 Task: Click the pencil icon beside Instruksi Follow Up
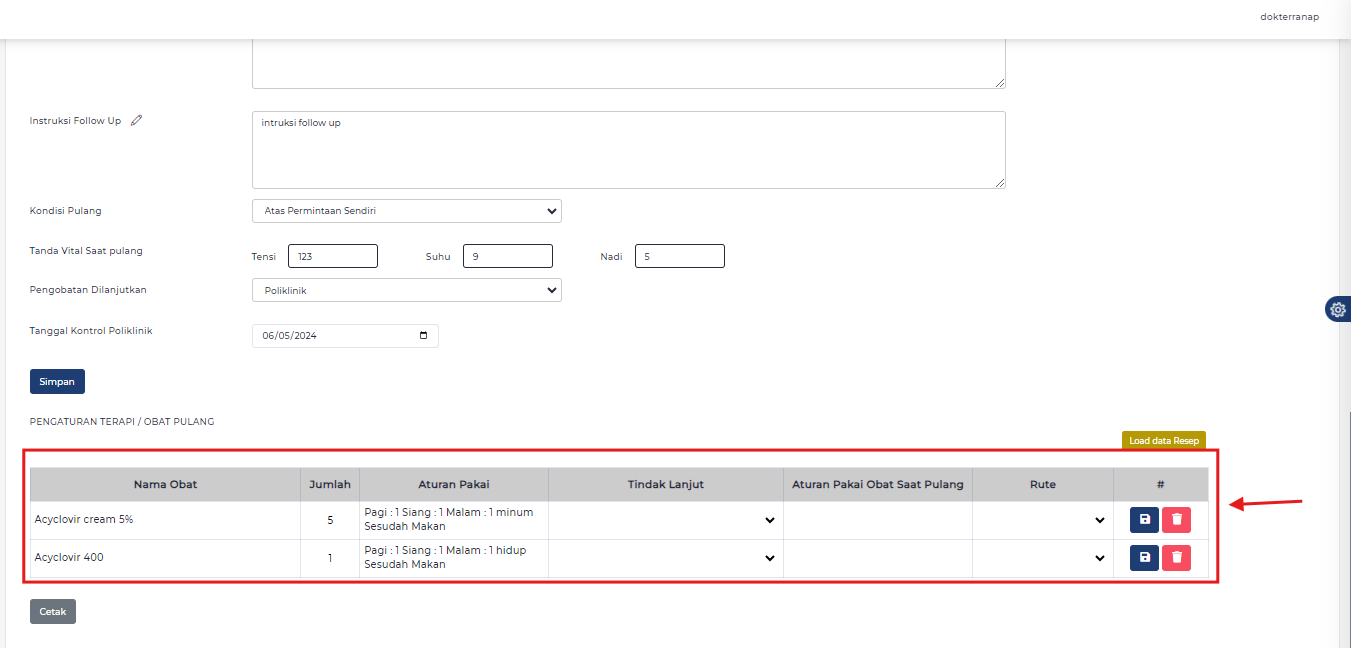(137, 121)
